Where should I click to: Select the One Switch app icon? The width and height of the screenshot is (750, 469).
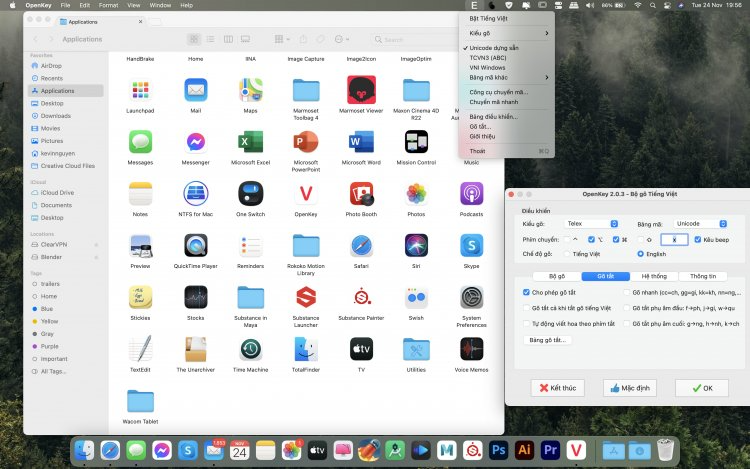251,194
